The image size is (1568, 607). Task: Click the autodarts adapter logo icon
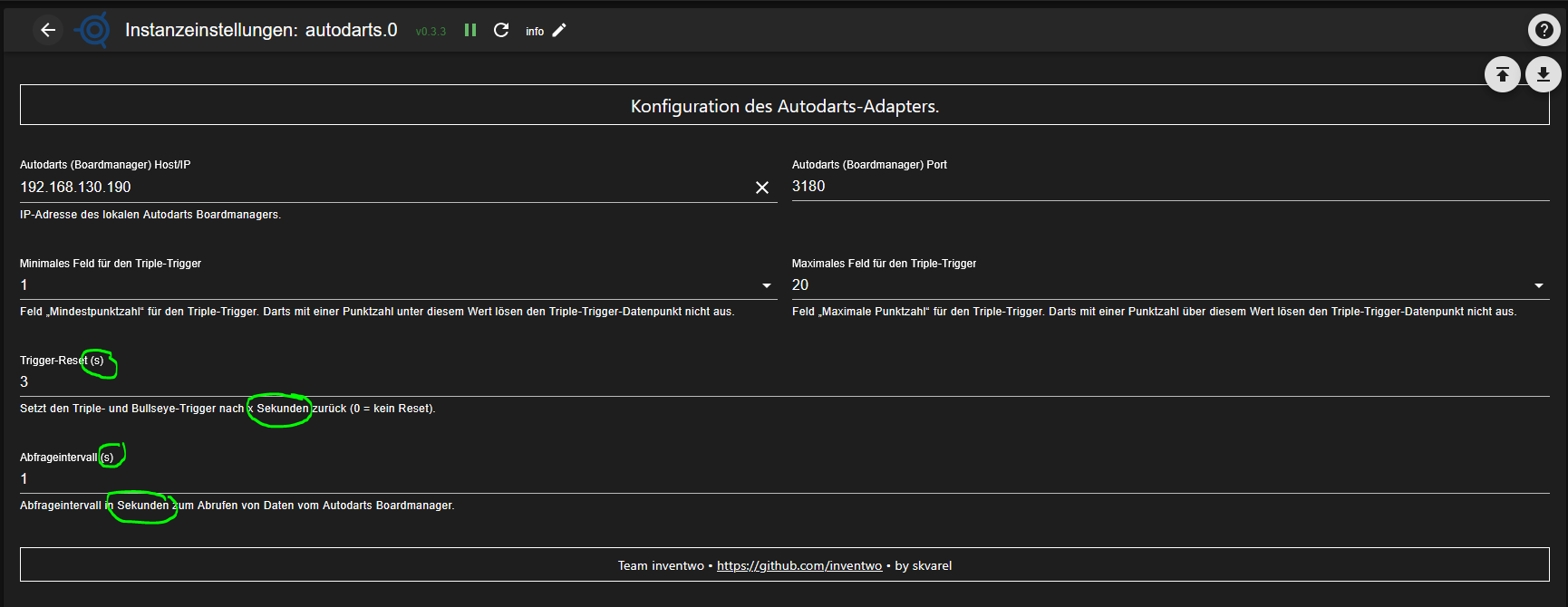pyautogui.click(x=93, y=30)
